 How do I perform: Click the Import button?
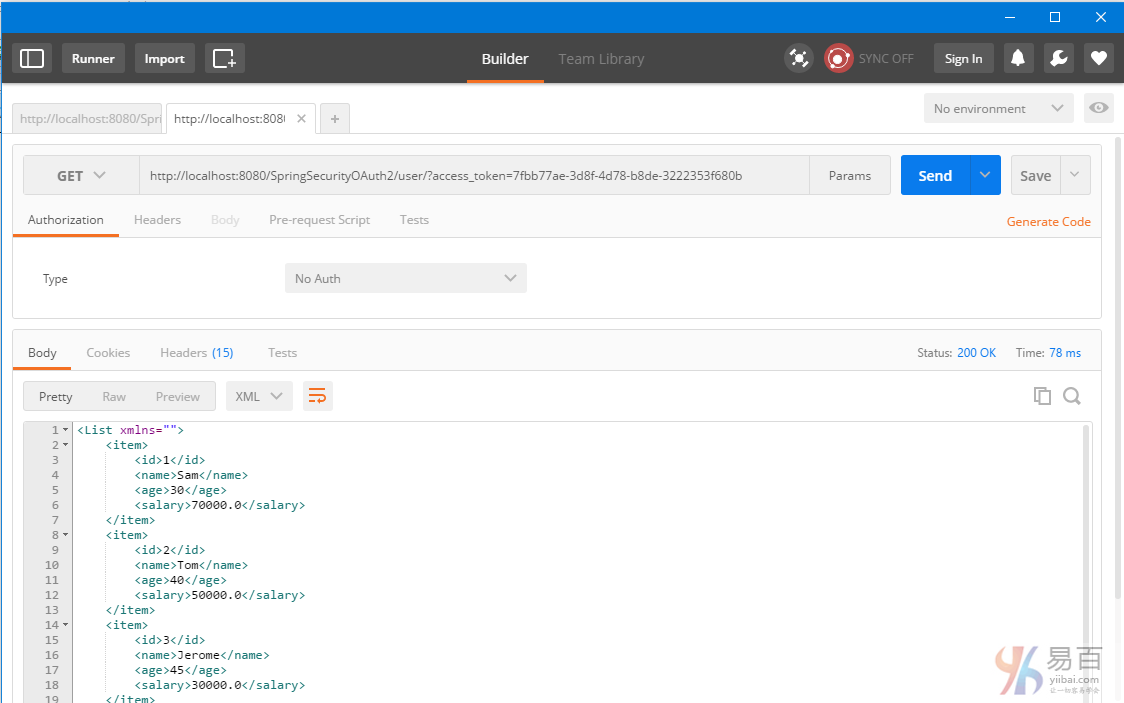(164, 58)
